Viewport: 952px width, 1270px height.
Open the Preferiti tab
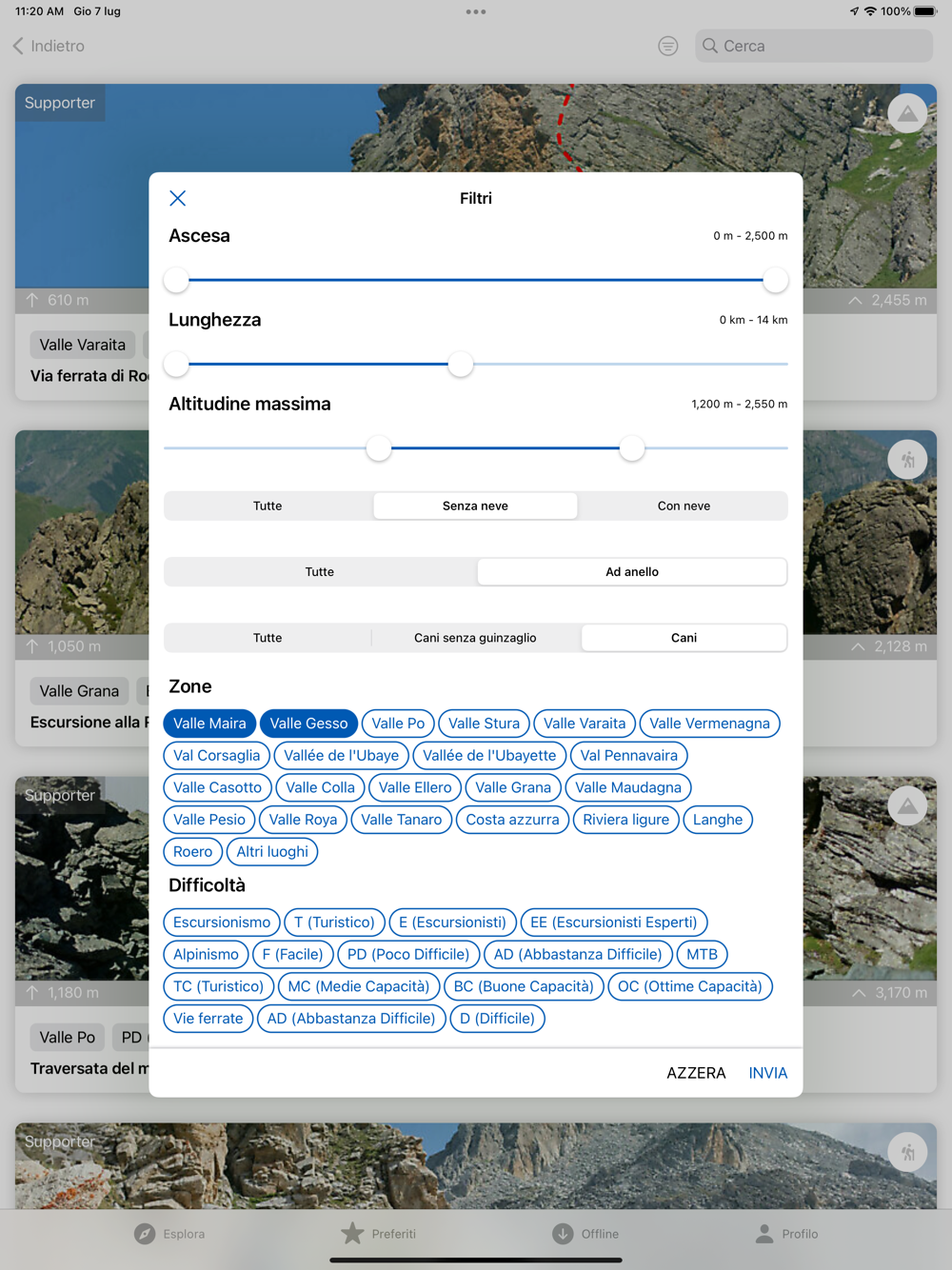click(379, 1234)
